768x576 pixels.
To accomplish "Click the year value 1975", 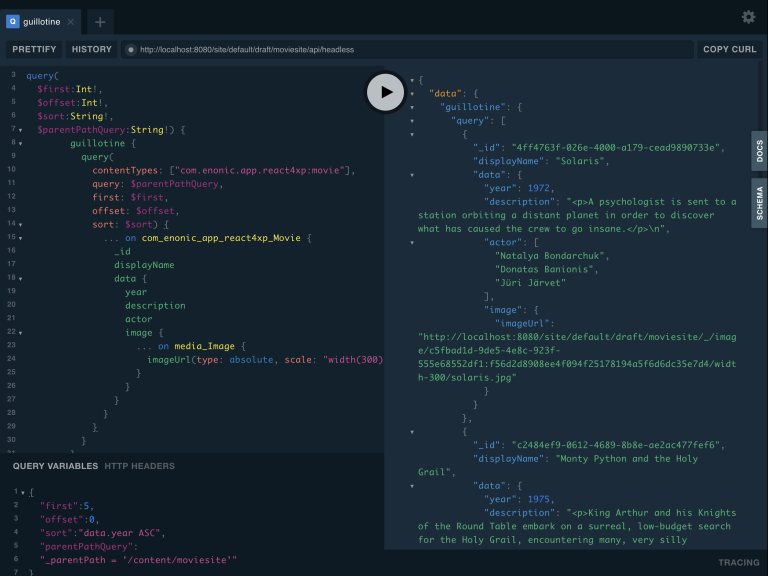I will 538,499.
